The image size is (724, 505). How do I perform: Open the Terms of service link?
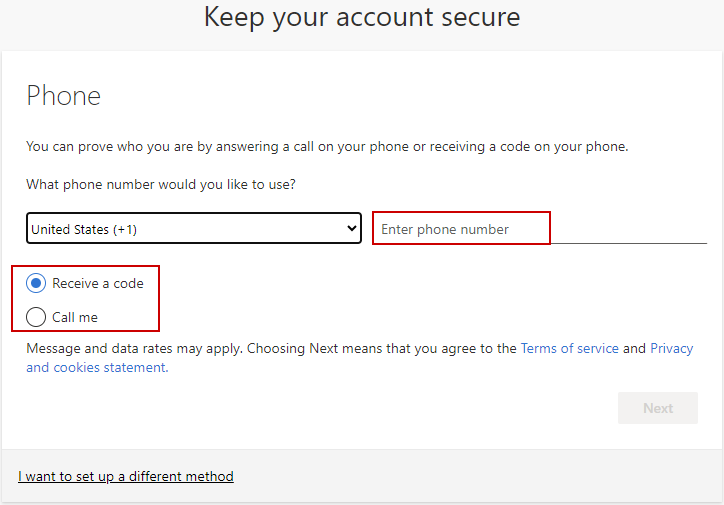click(x=569, y=349)
